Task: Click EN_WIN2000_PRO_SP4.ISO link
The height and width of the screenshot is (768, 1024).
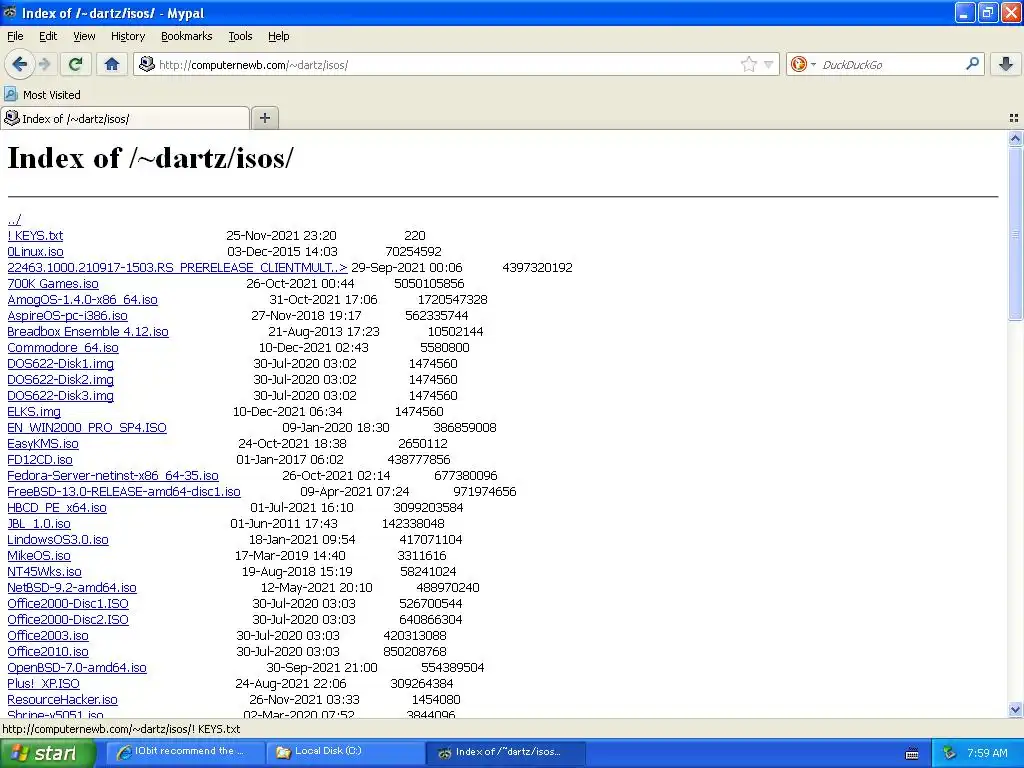Action: click(87, 427)
